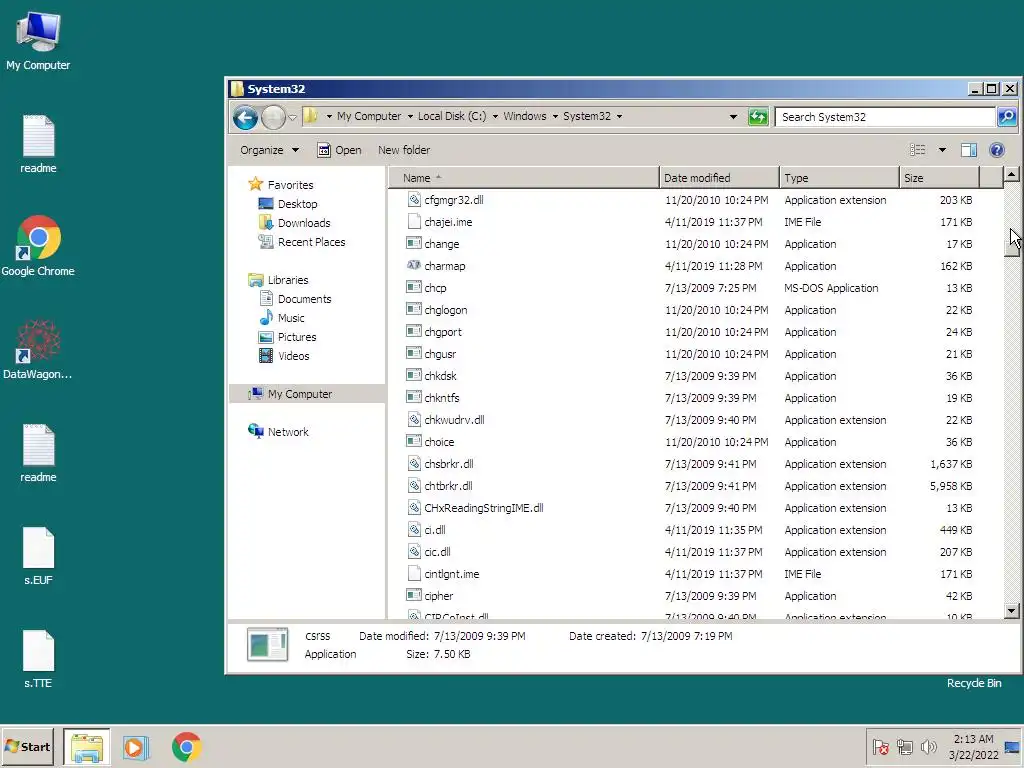Expand the Local Disk (C:) breadcrumb arrow
The image size is (1024, 768).
[x=495, y=116]
